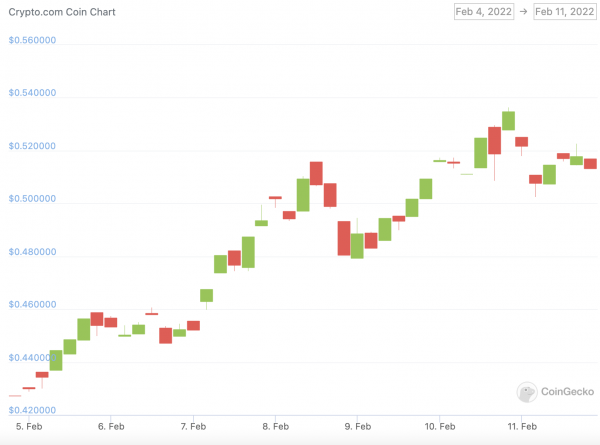Screen dimensions: 600x445
Task: Click the 9. Feb date axis label
Action: [x=357, y=424]
